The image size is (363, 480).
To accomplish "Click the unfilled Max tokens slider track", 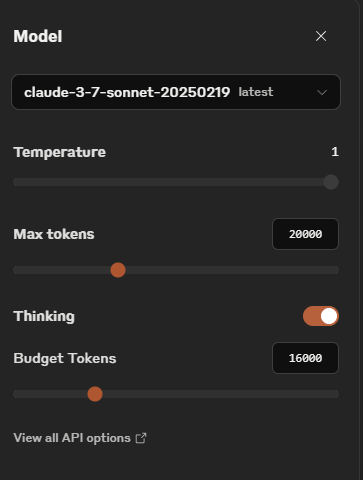I will [232, 270].
